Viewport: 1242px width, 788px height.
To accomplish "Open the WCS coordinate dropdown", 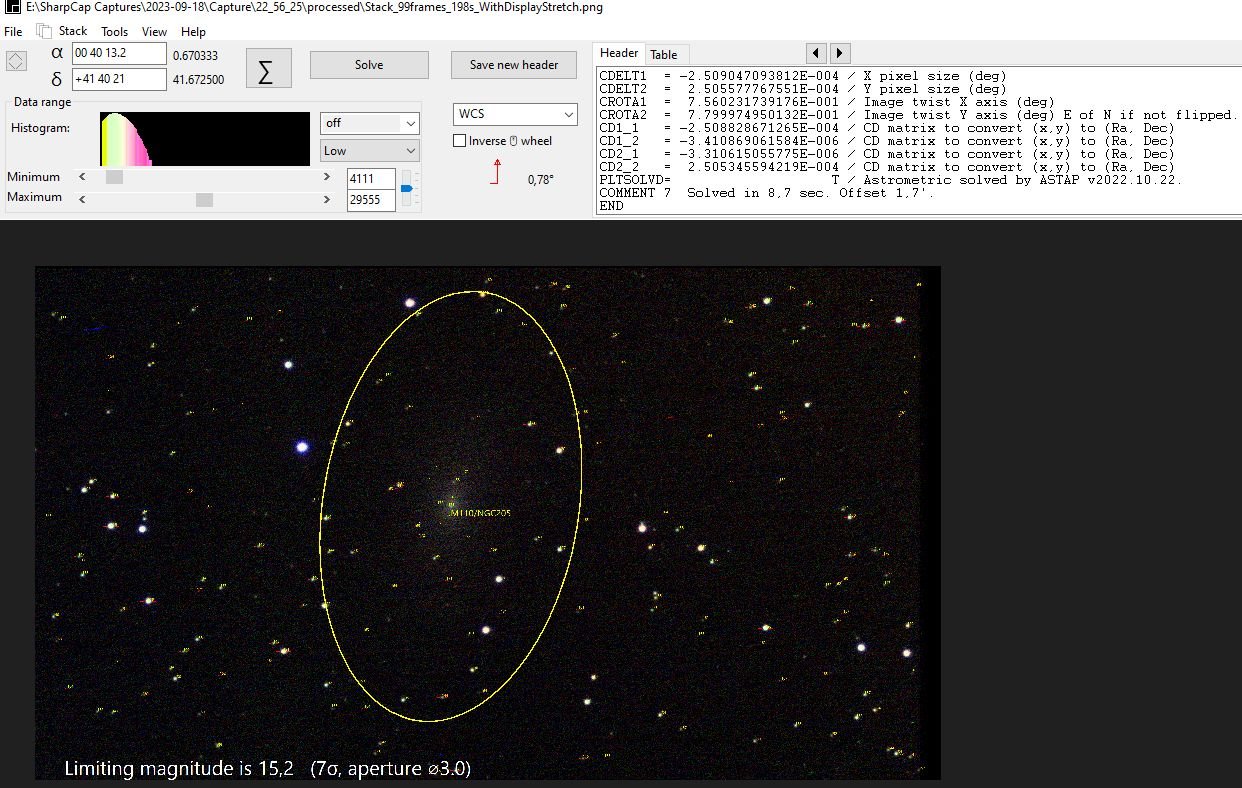I will [515, 114].
